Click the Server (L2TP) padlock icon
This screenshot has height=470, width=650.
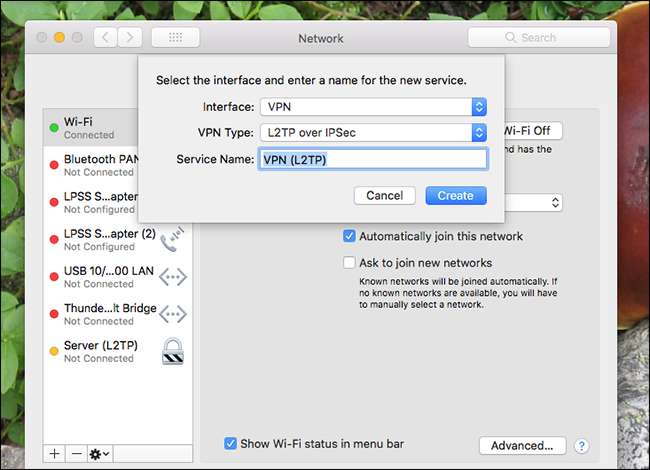[x=173, y=351]
